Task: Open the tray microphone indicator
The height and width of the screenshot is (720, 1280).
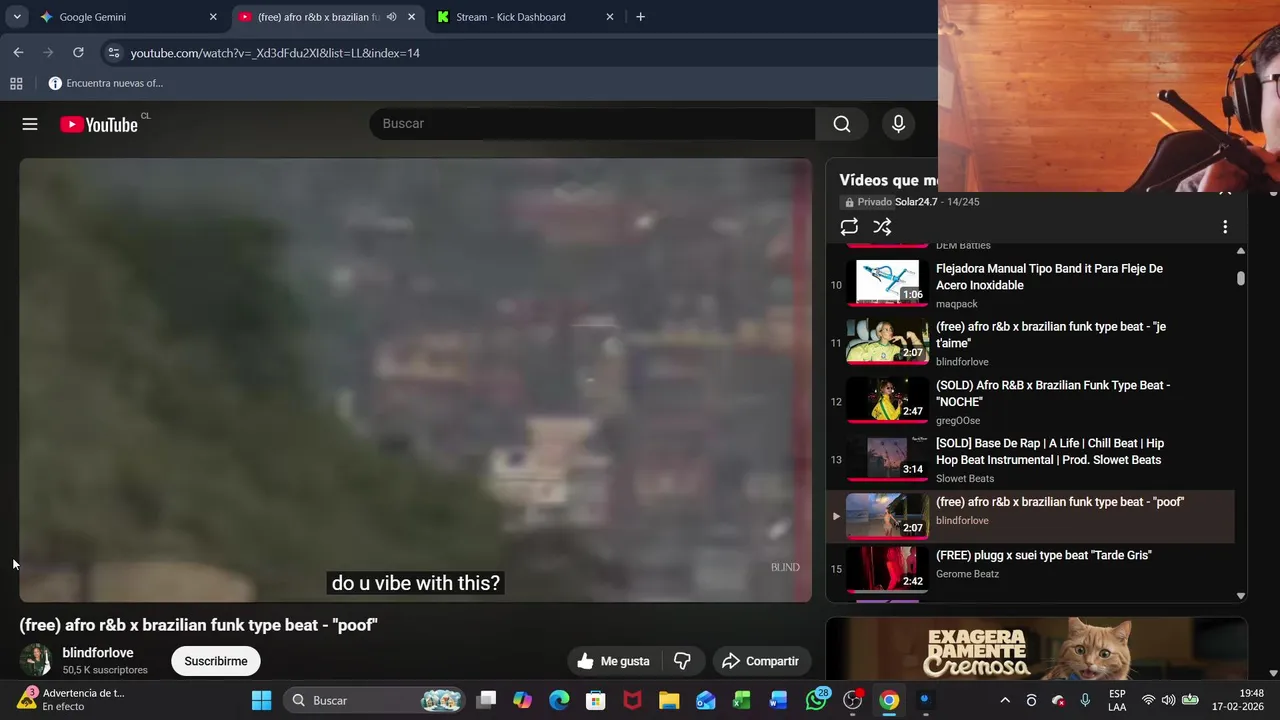Action: (1085, 700)
